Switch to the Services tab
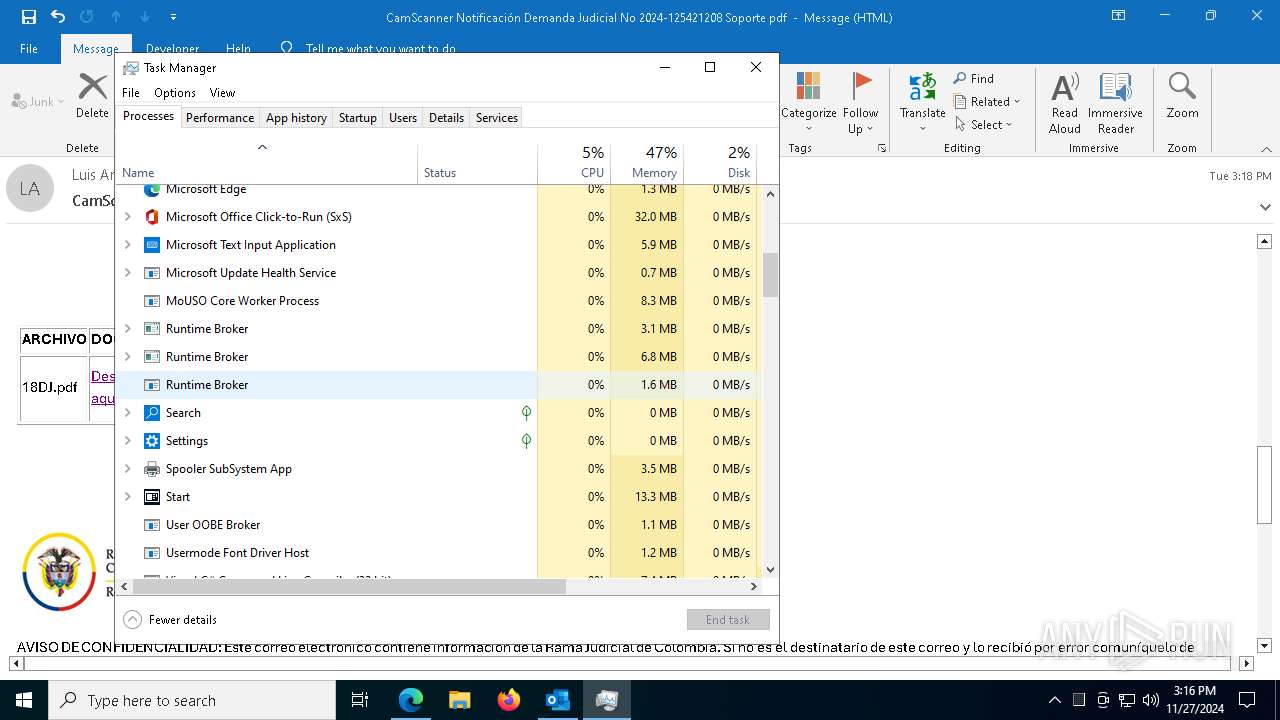This screenshot has height=720, width=1280. coord(497,118)
